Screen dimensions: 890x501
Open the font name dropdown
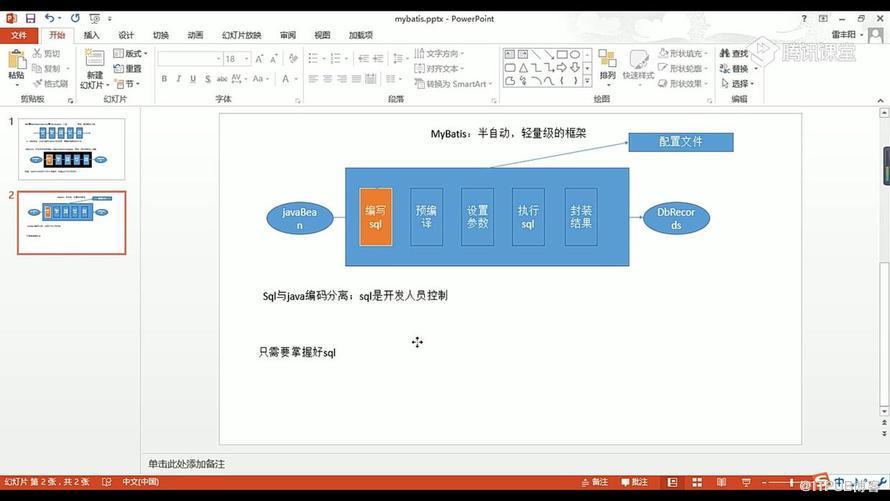tap(219, 59)
